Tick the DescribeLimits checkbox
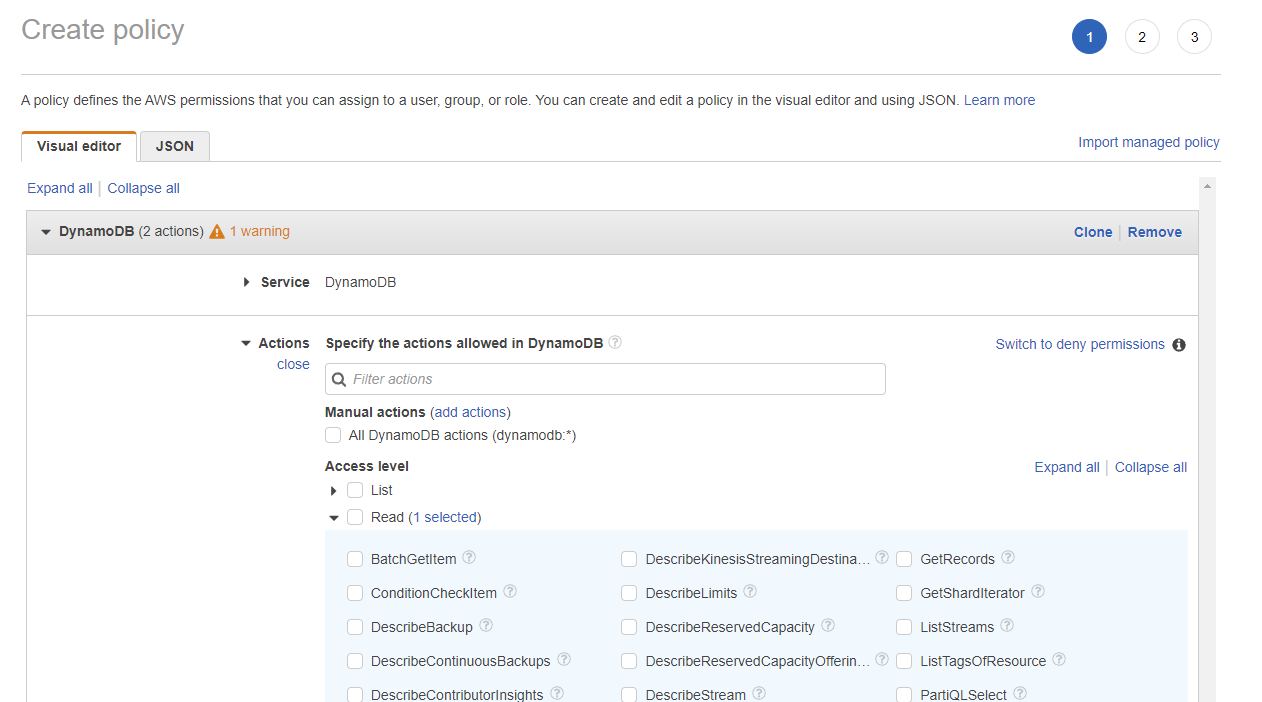1262x702 pixels. [629, 593]
